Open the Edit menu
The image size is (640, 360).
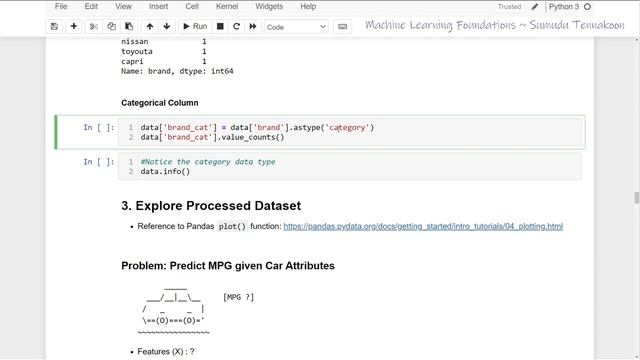tap(91, 7)
